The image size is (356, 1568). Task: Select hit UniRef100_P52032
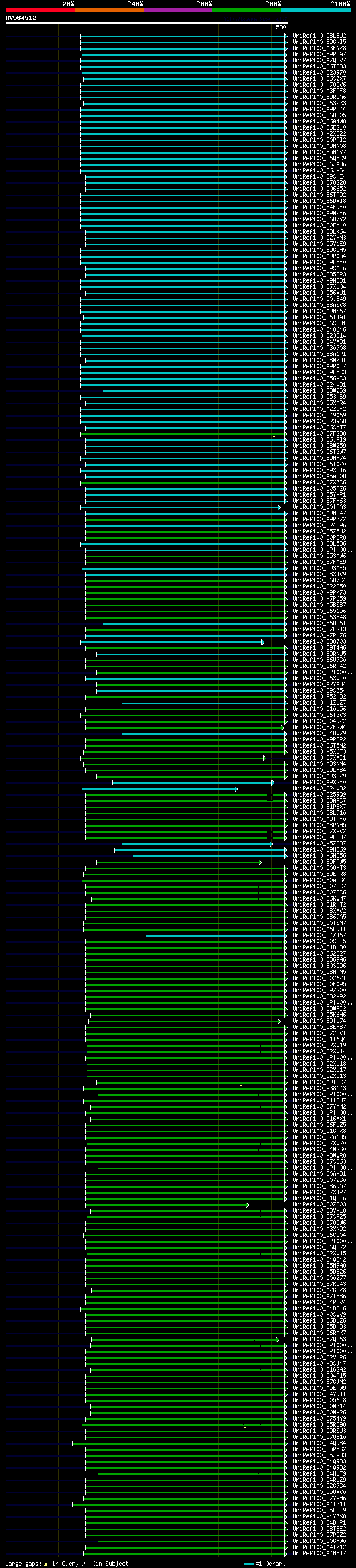point(319,697)
